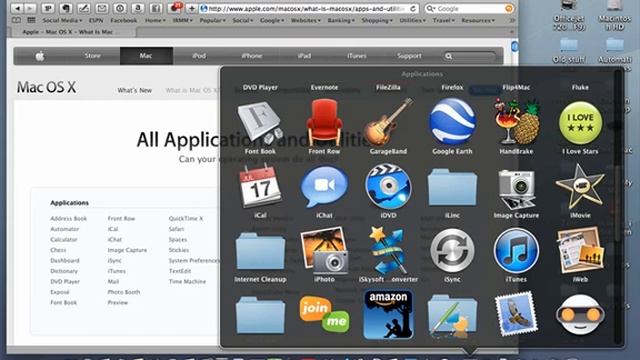The width and height of the screenshot is (640, 360).
Task: Open HandBrake pineapple icon
Action: (x=516, y=122)
